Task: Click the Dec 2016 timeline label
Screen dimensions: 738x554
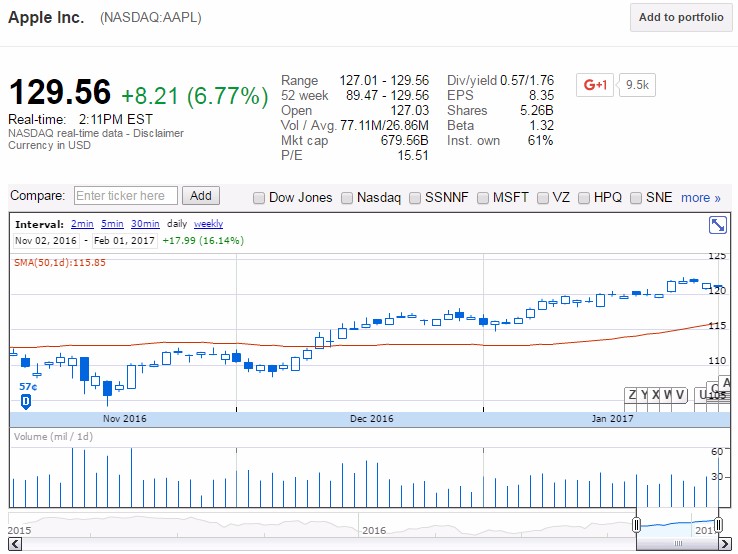Action: point(371,419)
